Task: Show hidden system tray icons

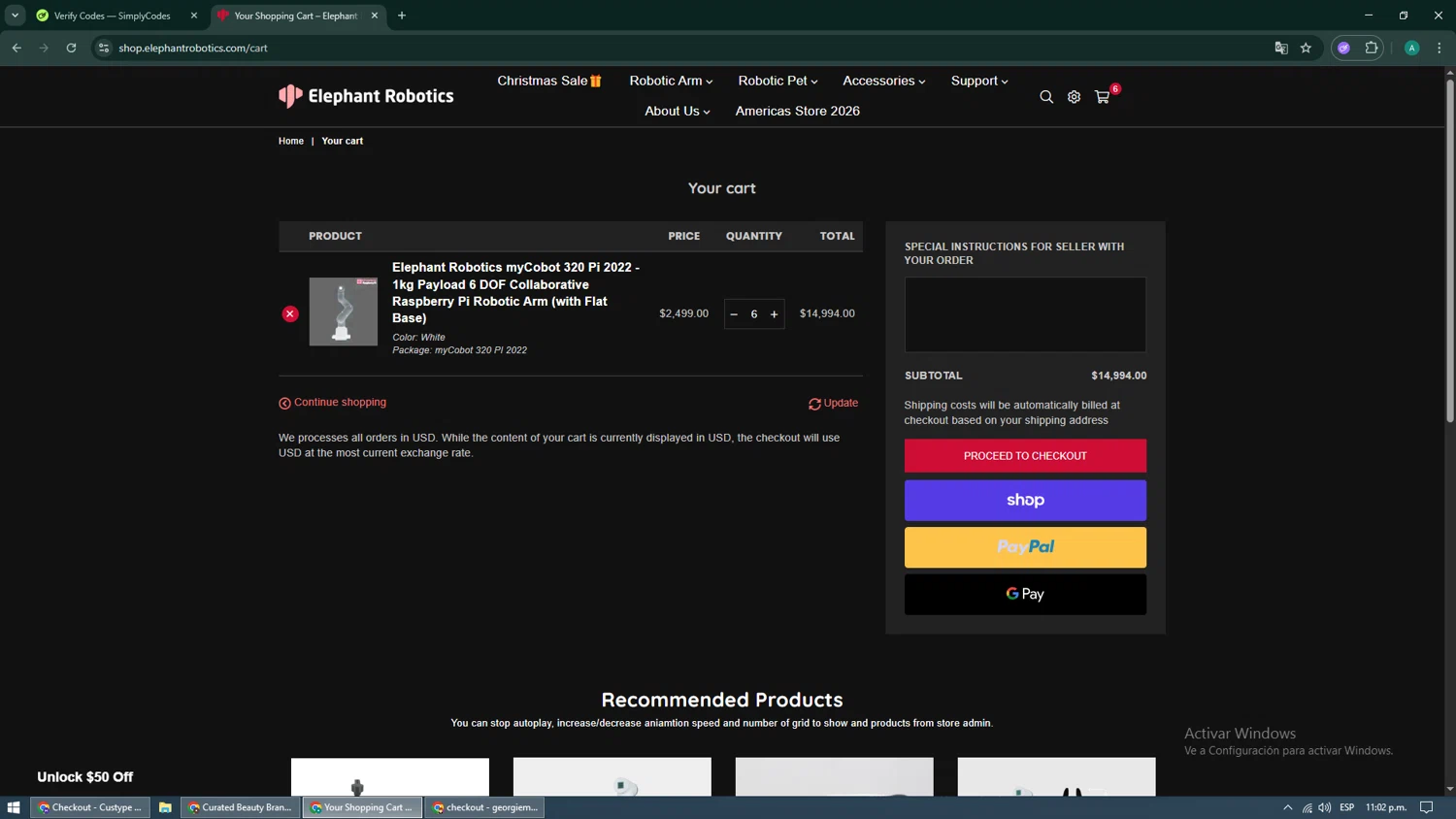Action: click(1288, 807)
